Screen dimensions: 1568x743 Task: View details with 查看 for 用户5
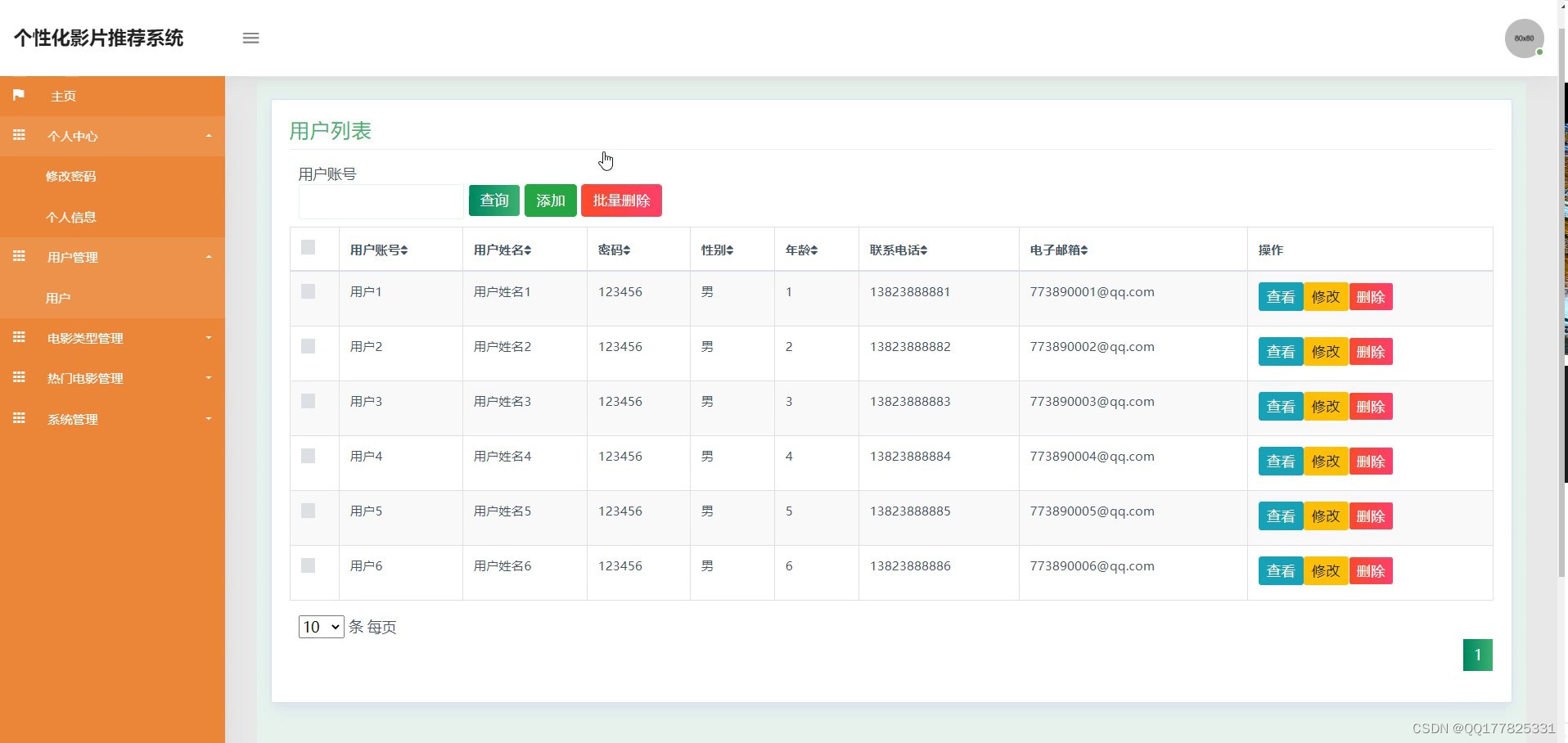[x=1281, y=516]
